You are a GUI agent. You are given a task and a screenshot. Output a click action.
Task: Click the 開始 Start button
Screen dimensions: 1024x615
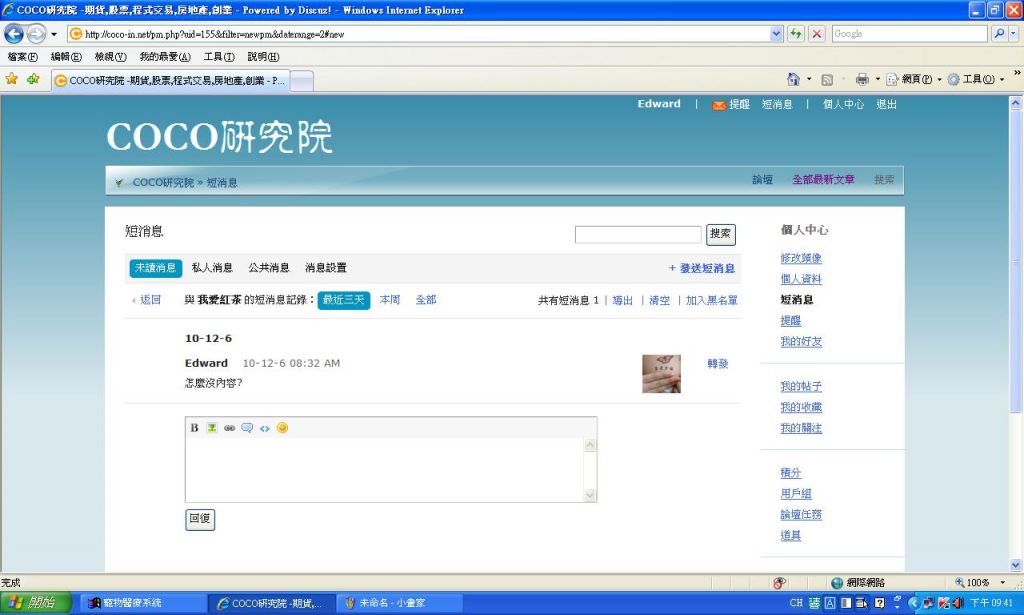pyautogui.click(x=35, y=603)
